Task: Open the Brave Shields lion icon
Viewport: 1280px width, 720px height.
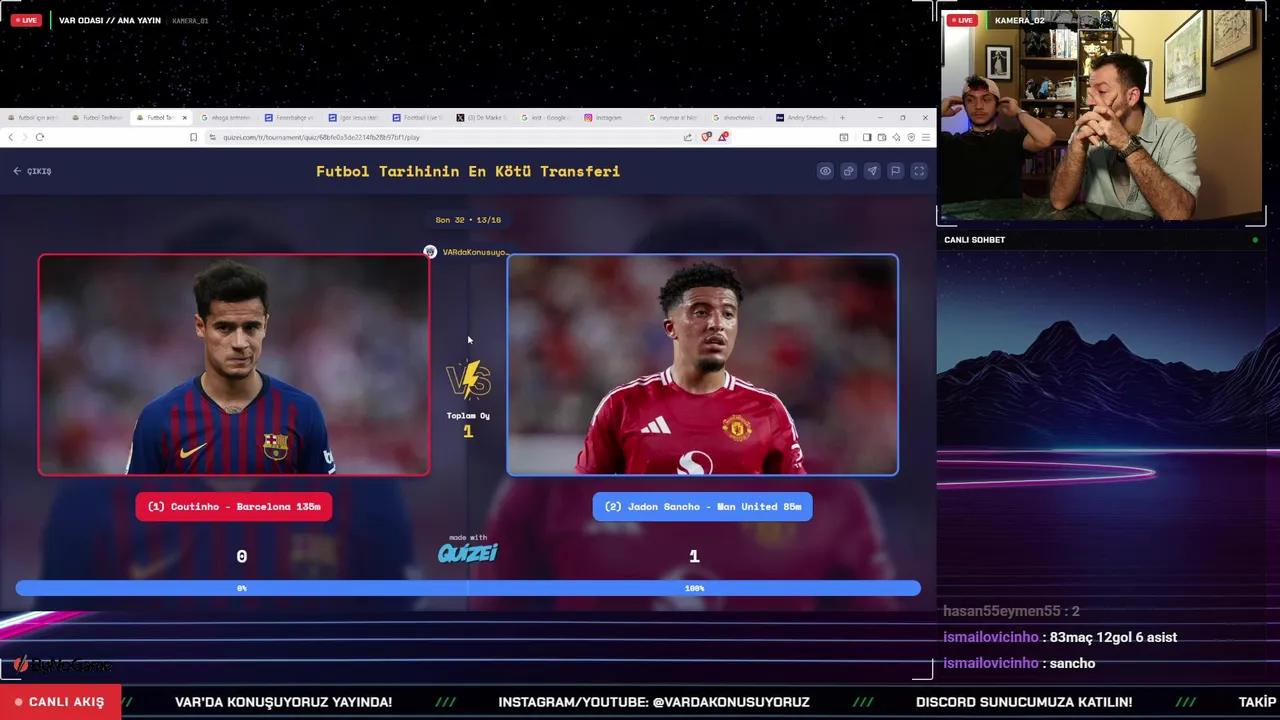Action: (706, 137)
